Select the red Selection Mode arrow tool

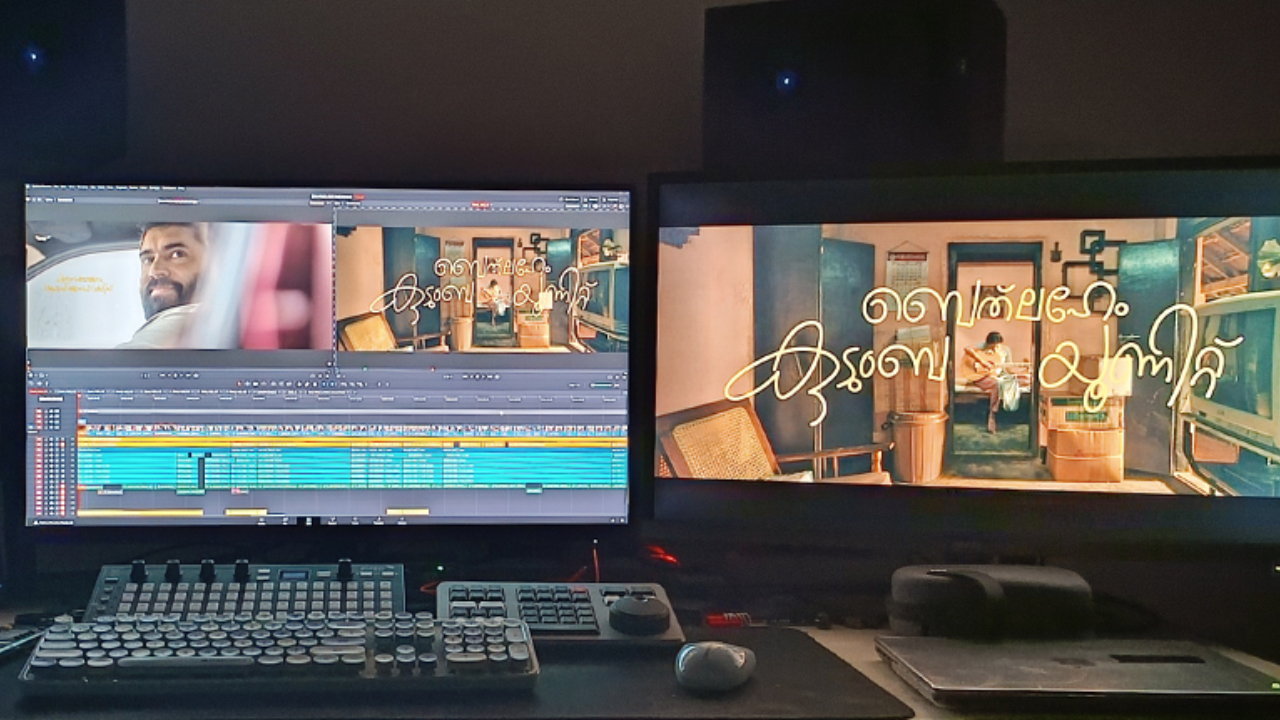[238, 383]
